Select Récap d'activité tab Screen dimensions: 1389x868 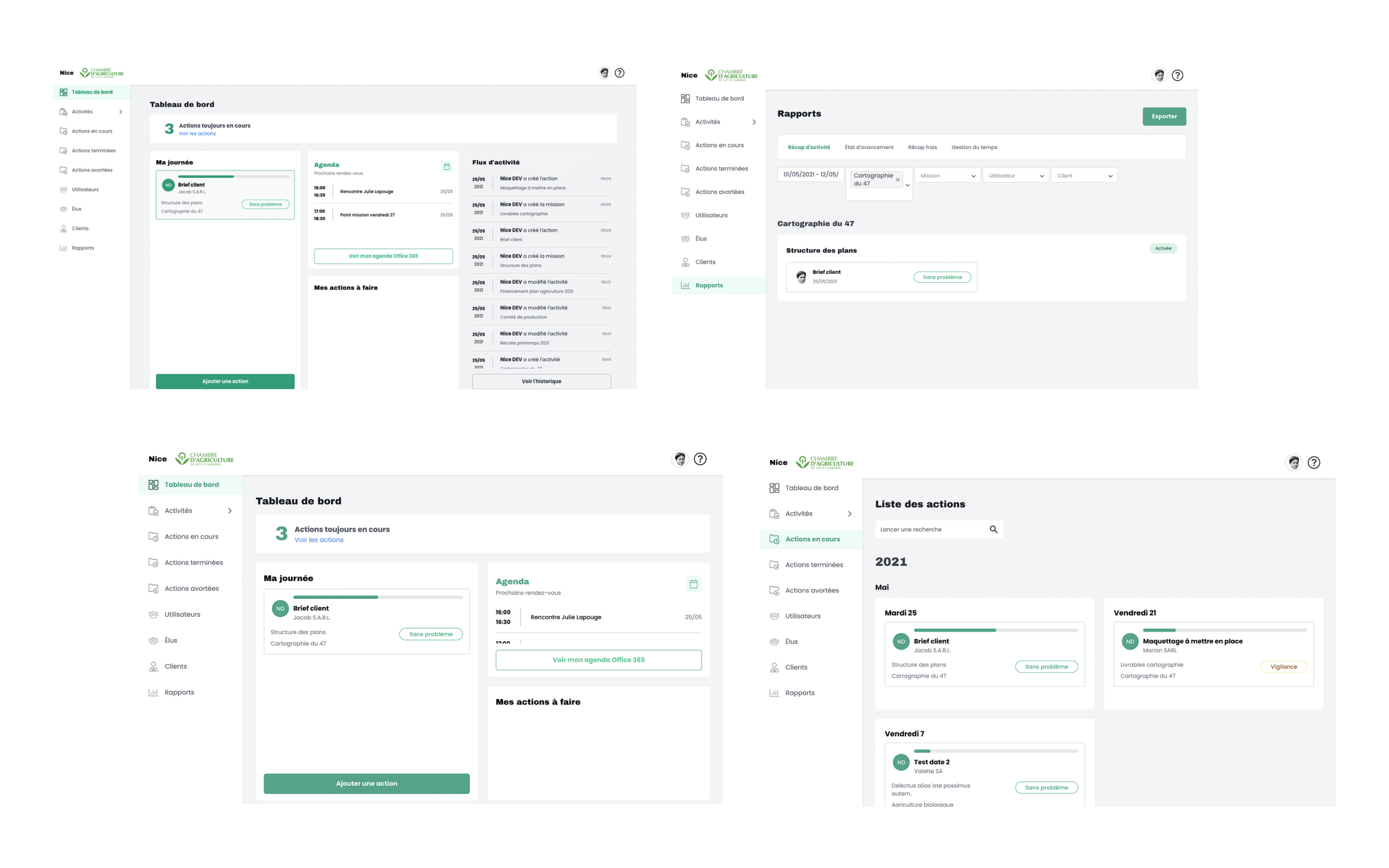809,148
